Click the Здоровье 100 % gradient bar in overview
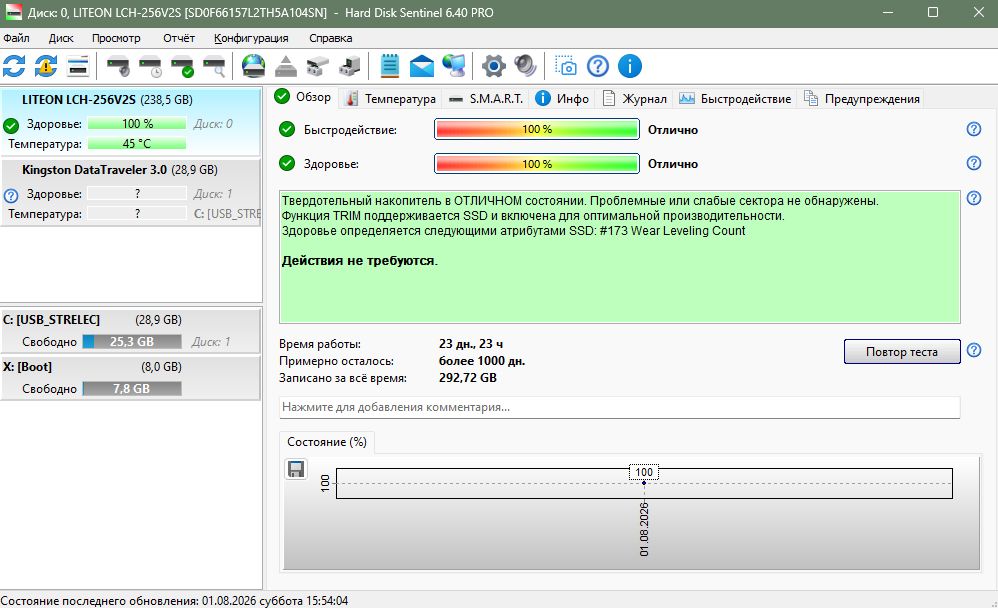 click(537, 164)
